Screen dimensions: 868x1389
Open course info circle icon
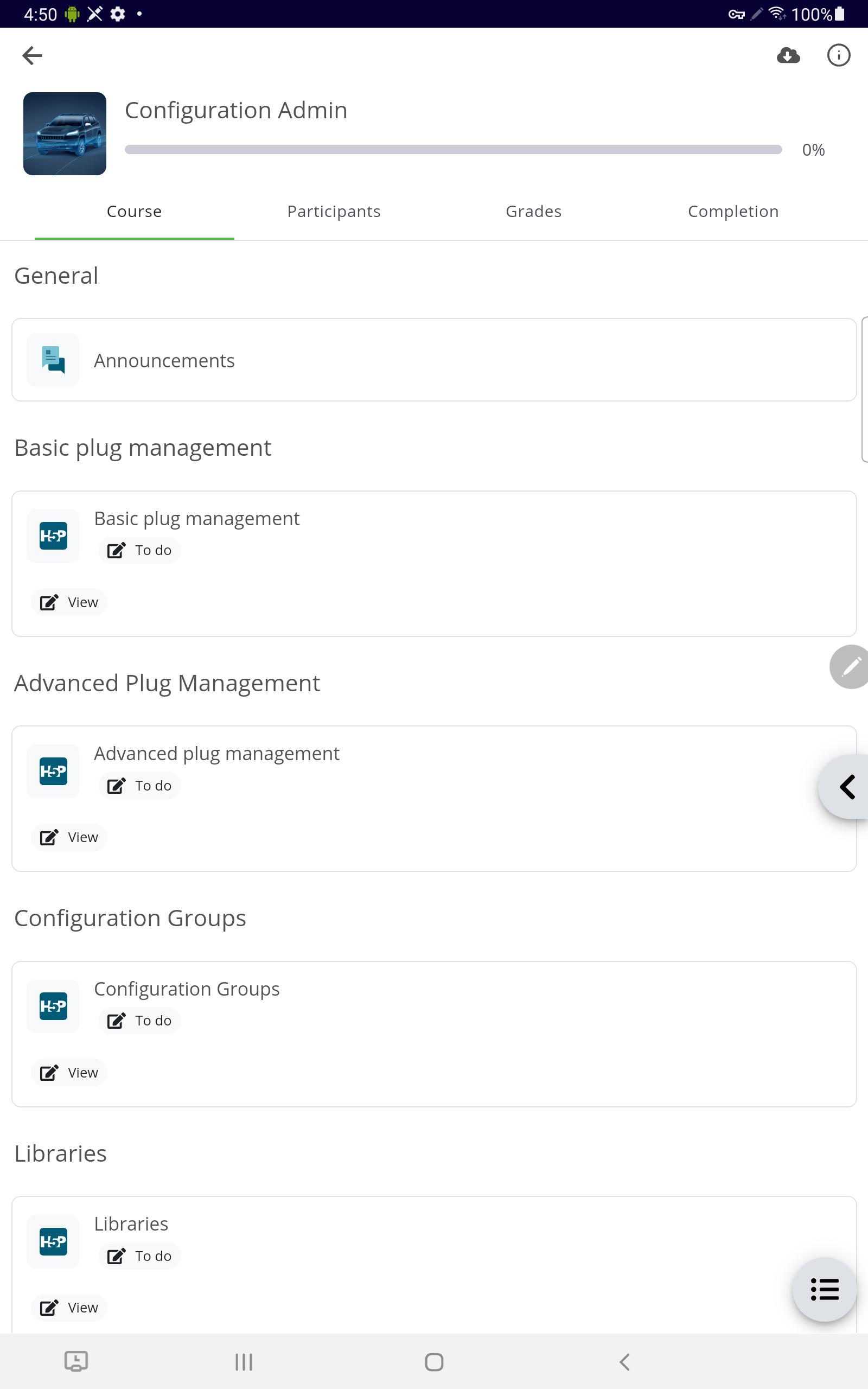click(838, 56)
